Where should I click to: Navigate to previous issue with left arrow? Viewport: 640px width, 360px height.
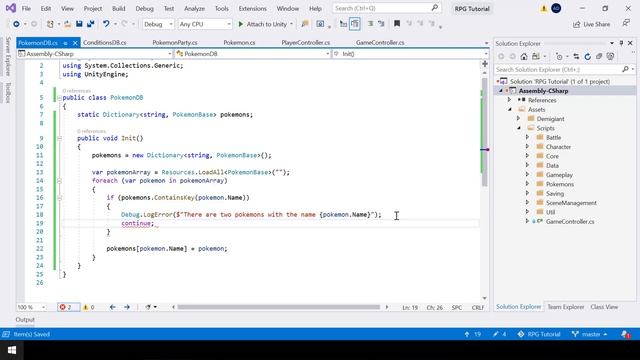[x=113, y=307]
